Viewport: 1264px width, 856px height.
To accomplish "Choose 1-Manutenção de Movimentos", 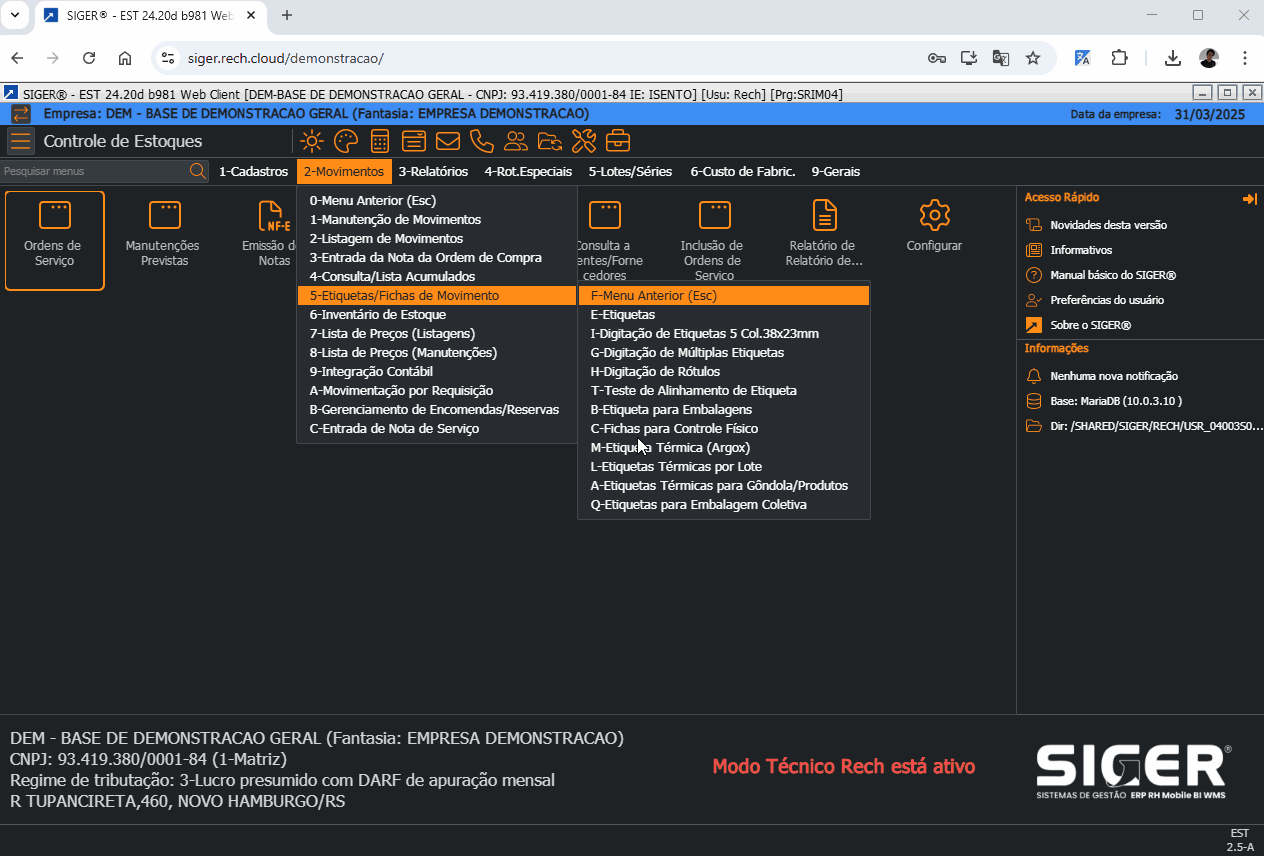I will (437, 219).
